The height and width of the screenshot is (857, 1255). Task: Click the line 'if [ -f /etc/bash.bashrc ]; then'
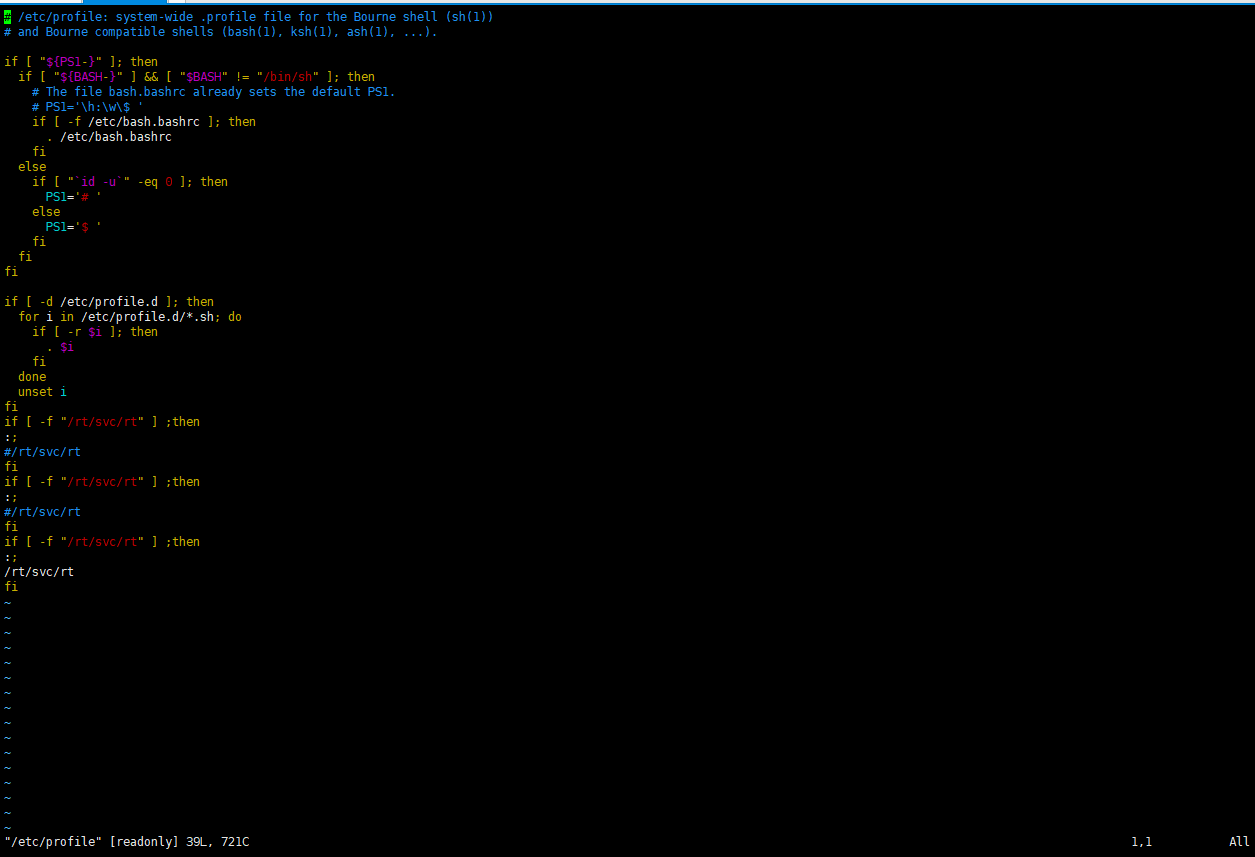coord(144,122)
